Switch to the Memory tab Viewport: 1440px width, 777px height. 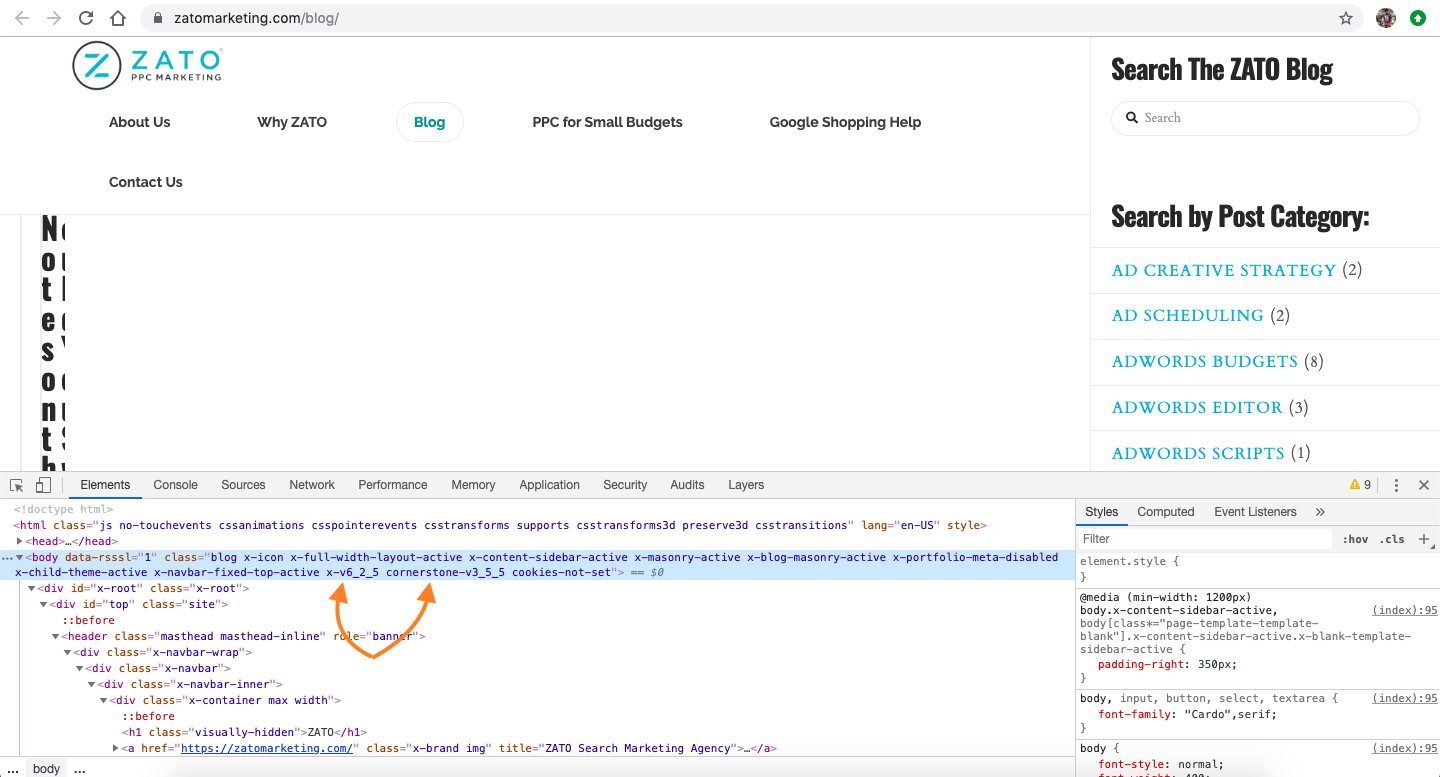point(473,485)
